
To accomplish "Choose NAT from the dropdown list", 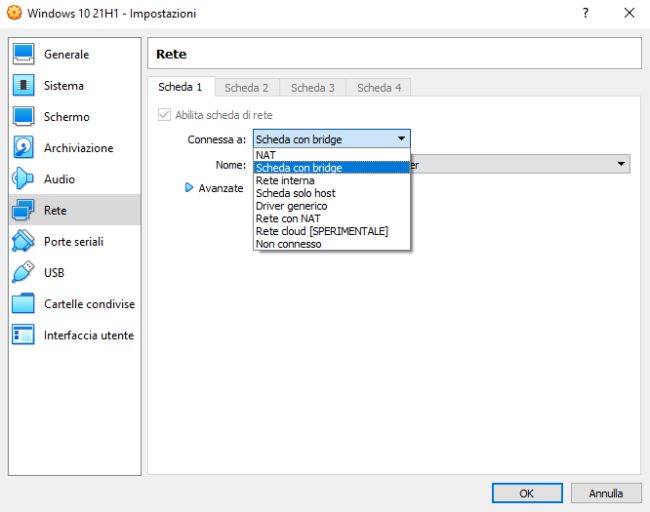I will click(332, 155).
